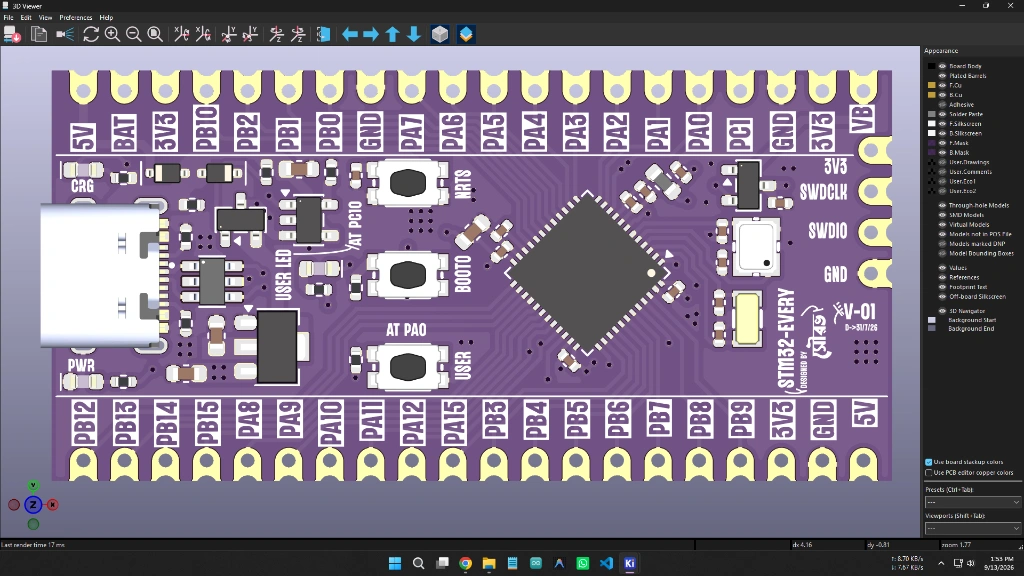The width and height of the screenshot is (1024, 576).
Task: Open VS Code from the taskbar
Action: point(606,563)
